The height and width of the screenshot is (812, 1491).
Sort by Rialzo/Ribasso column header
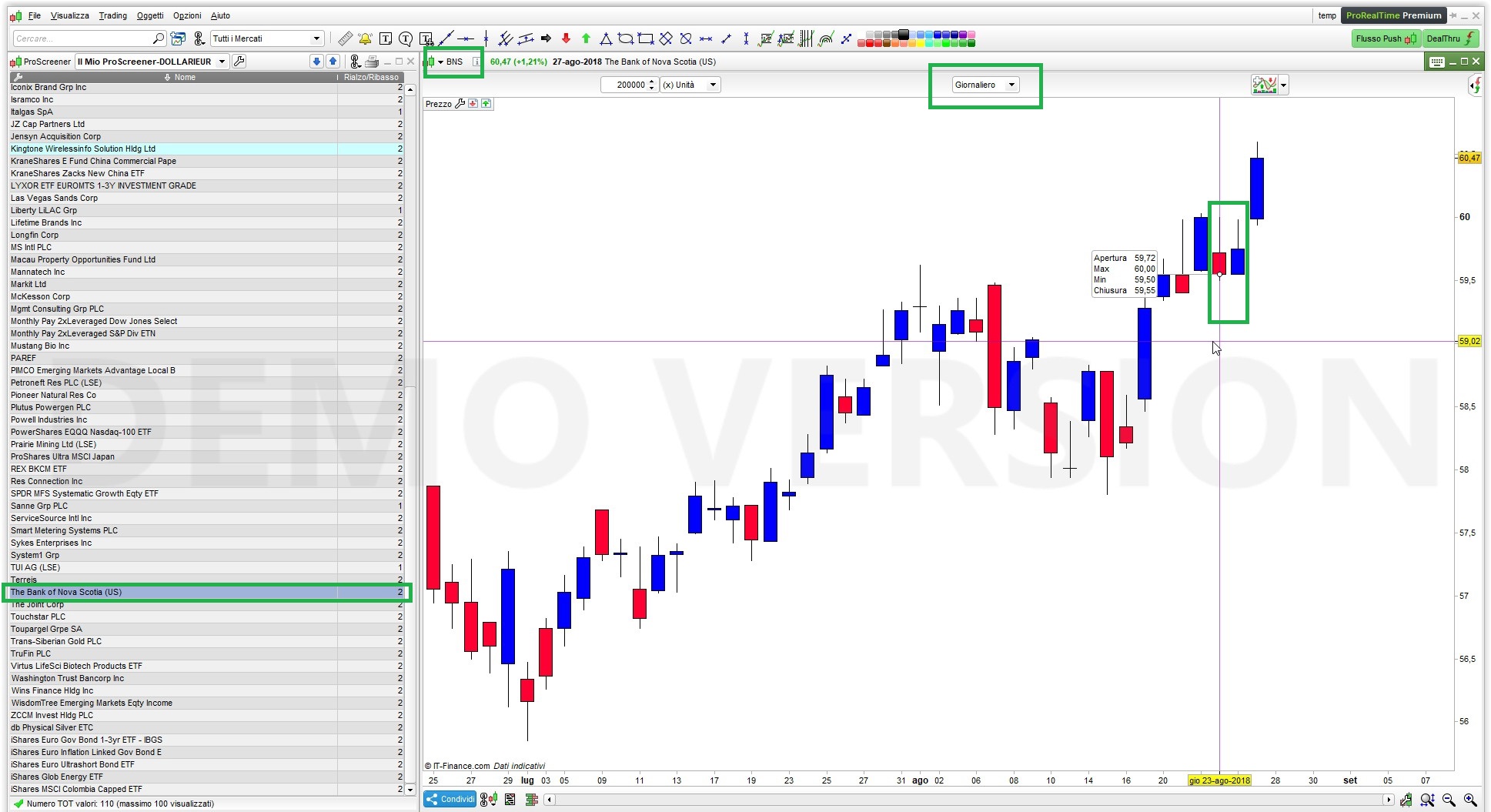371,77
